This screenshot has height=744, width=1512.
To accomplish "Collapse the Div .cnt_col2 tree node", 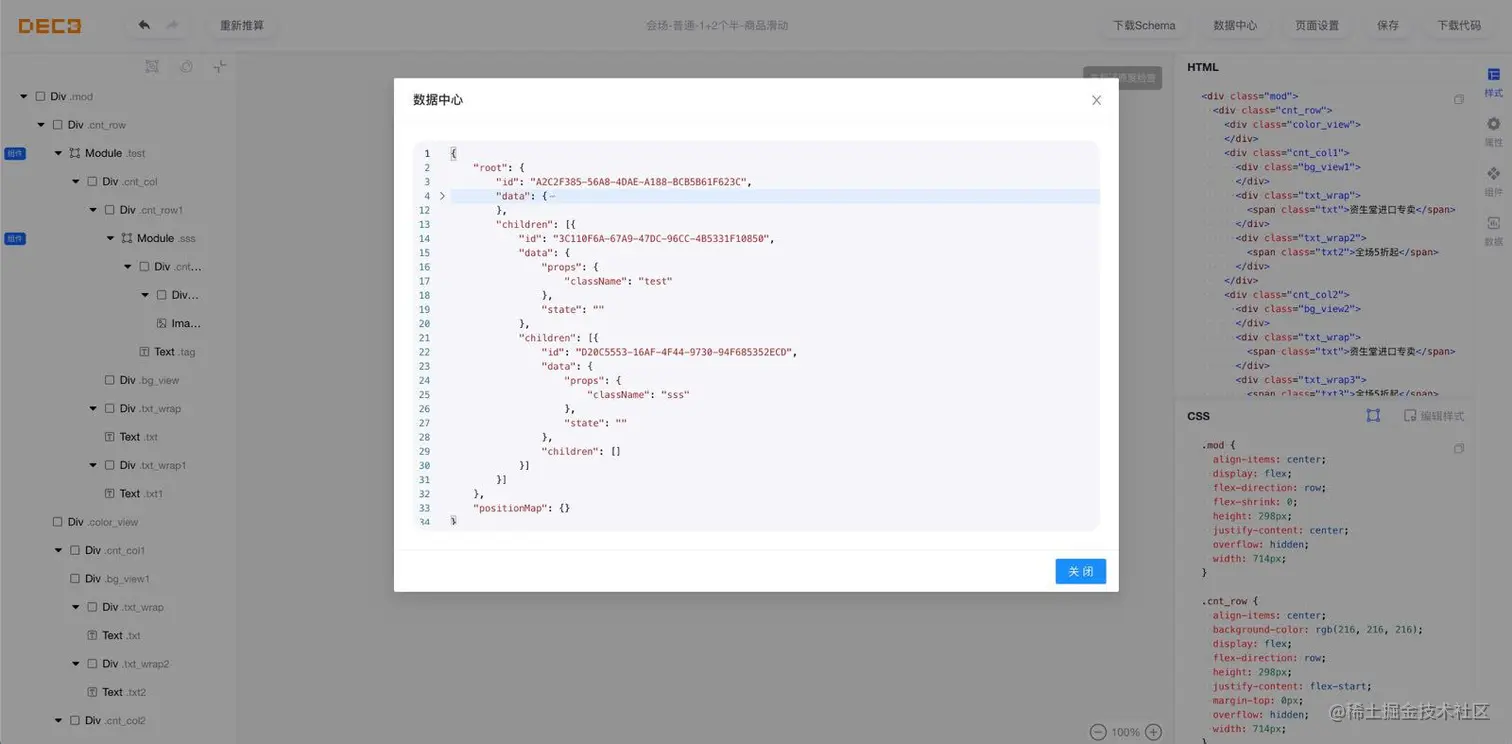I will tap(58, 720).
